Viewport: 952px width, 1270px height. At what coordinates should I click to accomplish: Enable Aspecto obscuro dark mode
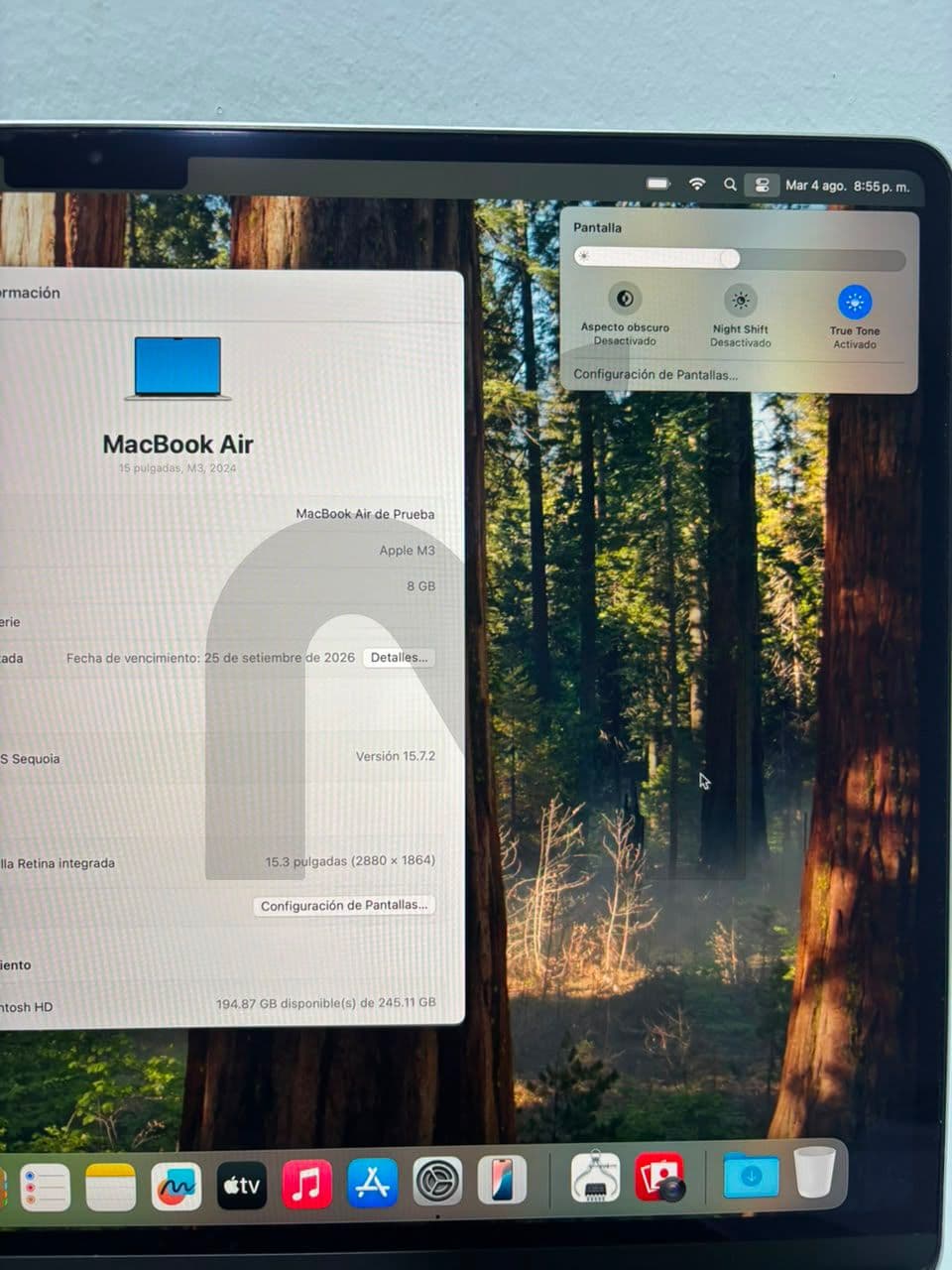[625, 299]
